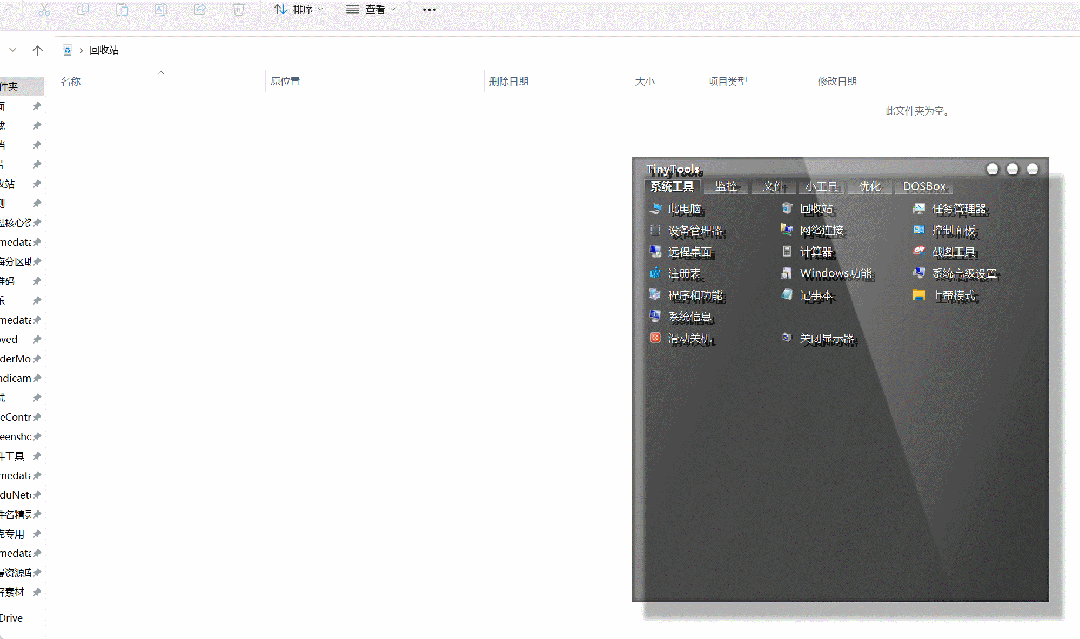Open 系统信息 in TinyTools
1080x639 pixels.
point(681,317)
